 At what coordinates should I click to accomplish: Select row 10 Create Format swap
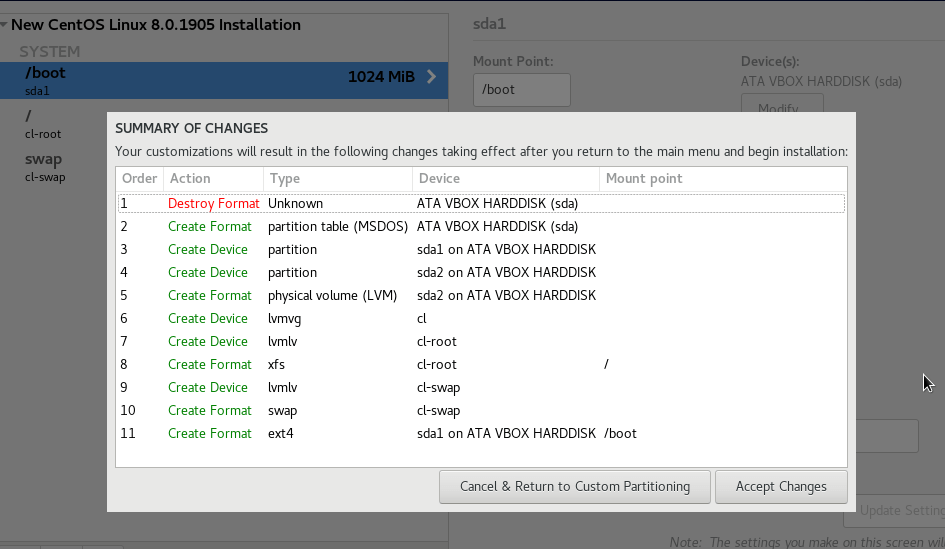click(x=482, y=410)
